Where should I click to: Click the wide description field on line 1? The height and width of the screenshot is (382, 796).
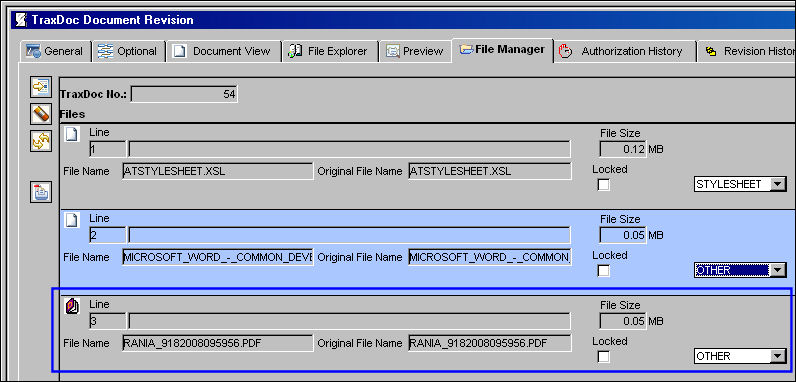click(x=349, y=149)
